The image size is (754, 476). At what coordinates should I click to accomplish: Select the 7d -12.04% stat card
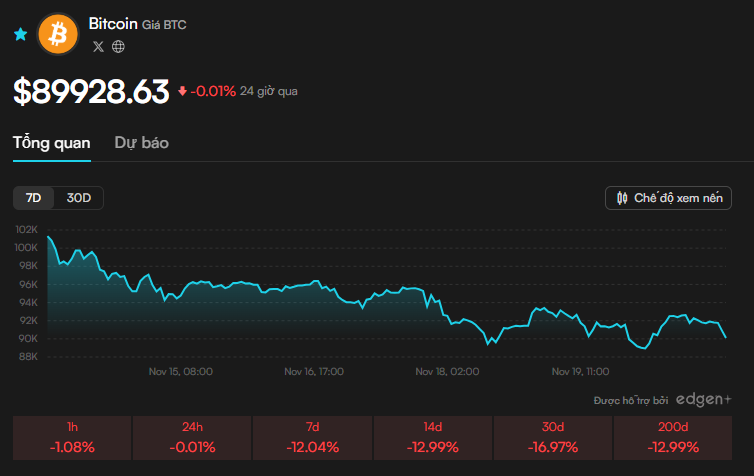coord(313,438)
